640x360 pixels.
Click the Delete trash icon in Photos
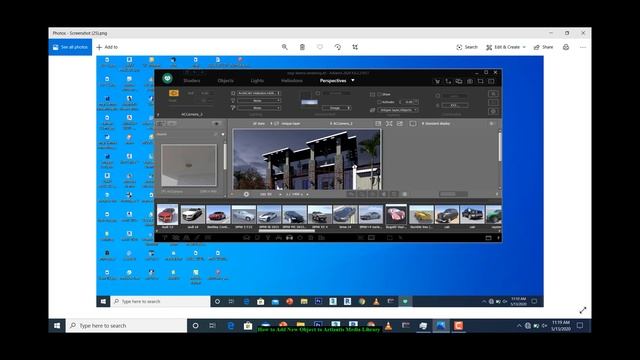pyautogui.click(x=302, y=47)
